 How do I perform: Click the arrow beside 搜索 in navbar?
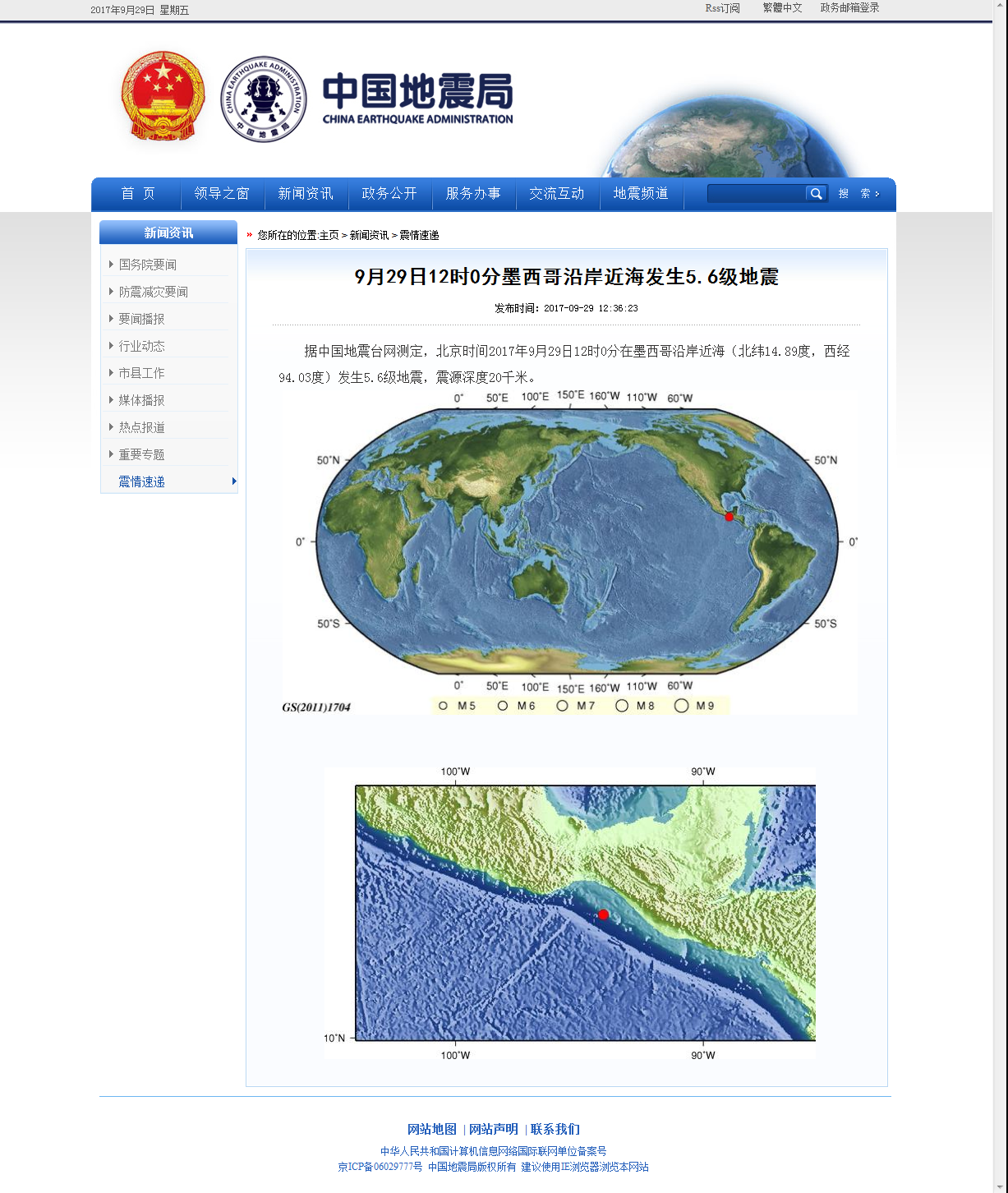coord(877,194)
